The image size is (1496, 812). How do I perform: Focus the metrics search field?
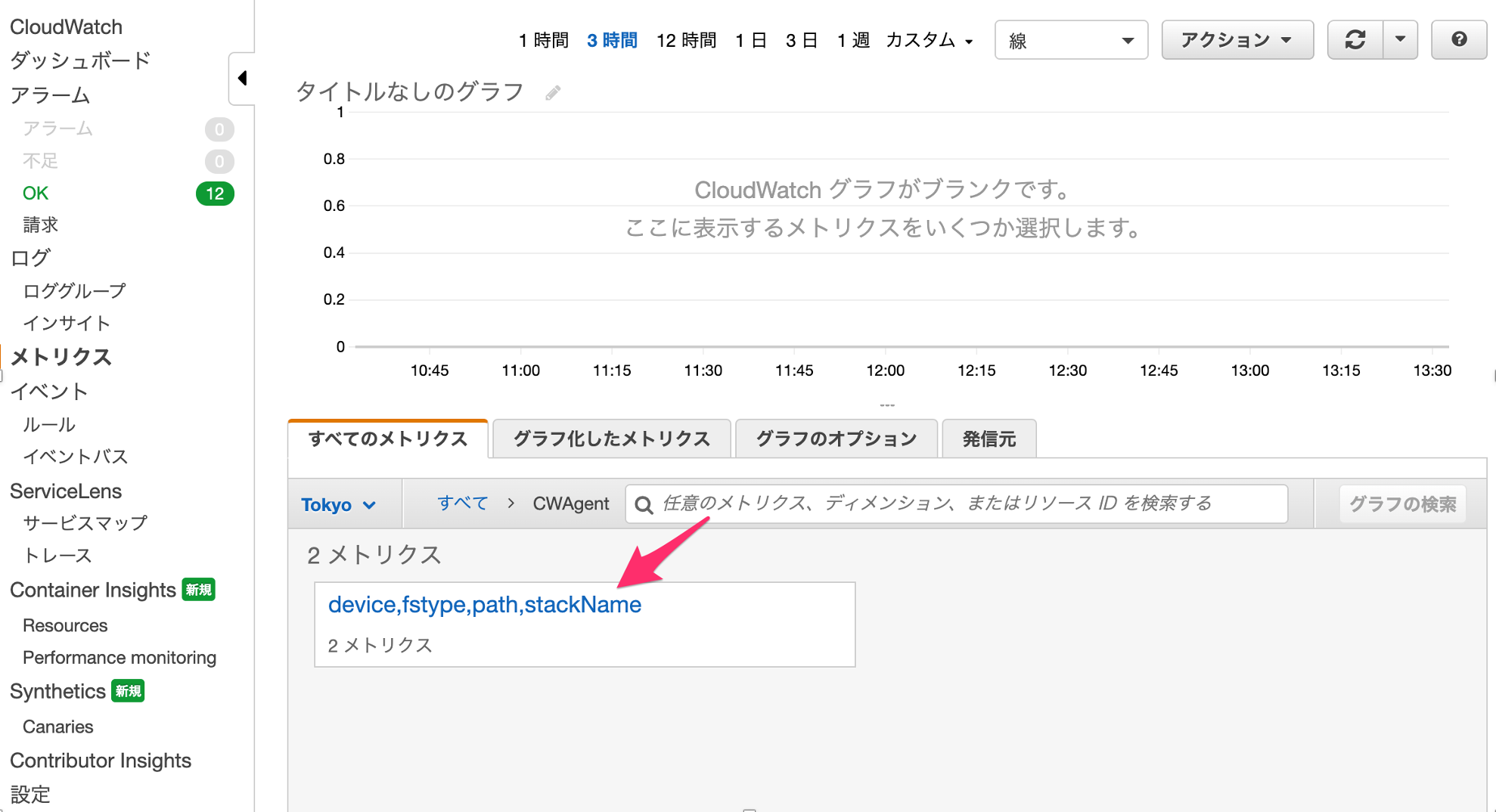(957, 504)
